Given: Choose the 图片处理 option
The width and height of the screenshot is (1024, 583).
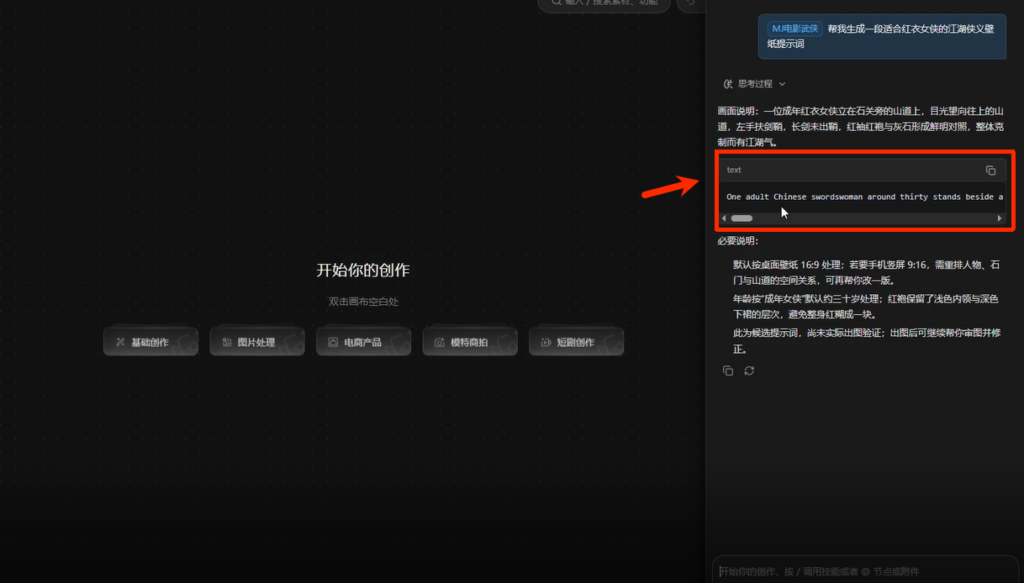Looking at the screenshot, I should point(257,341).
